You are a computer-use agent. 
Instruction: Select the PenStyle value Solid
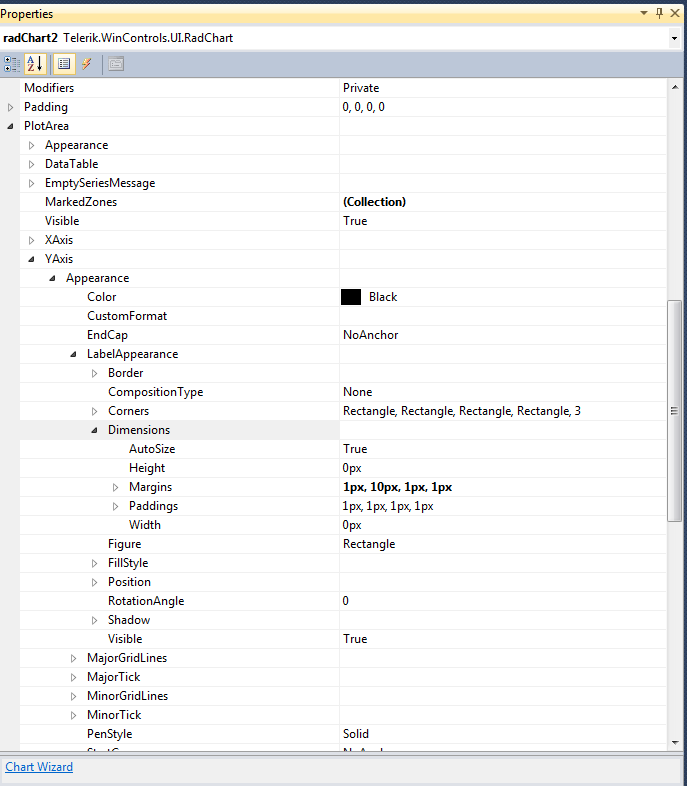click(356, 734)
